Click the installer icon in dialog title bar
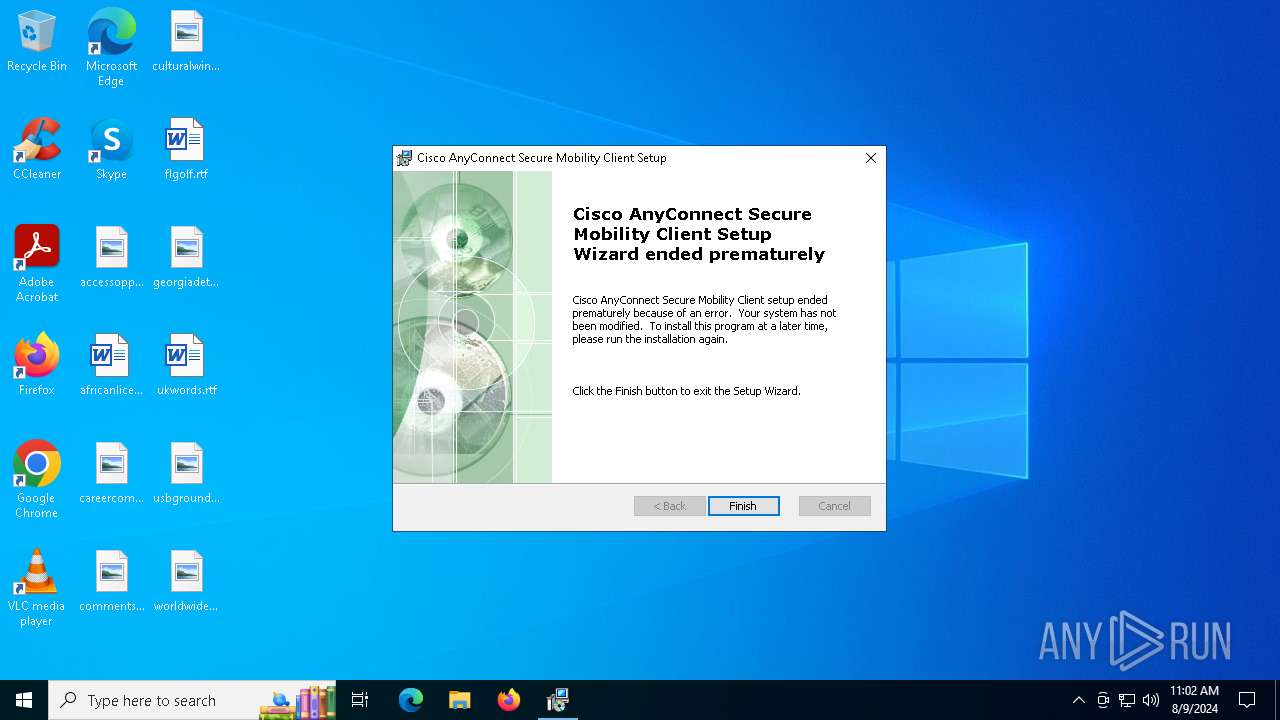 [x=404, y=158]
